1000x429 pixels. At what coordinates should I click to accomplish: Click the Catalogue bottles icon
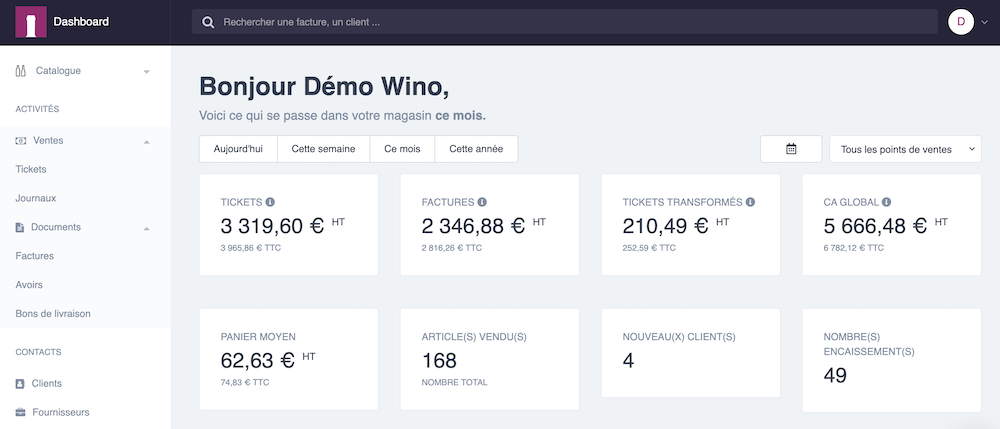click(x=20, y=71)
